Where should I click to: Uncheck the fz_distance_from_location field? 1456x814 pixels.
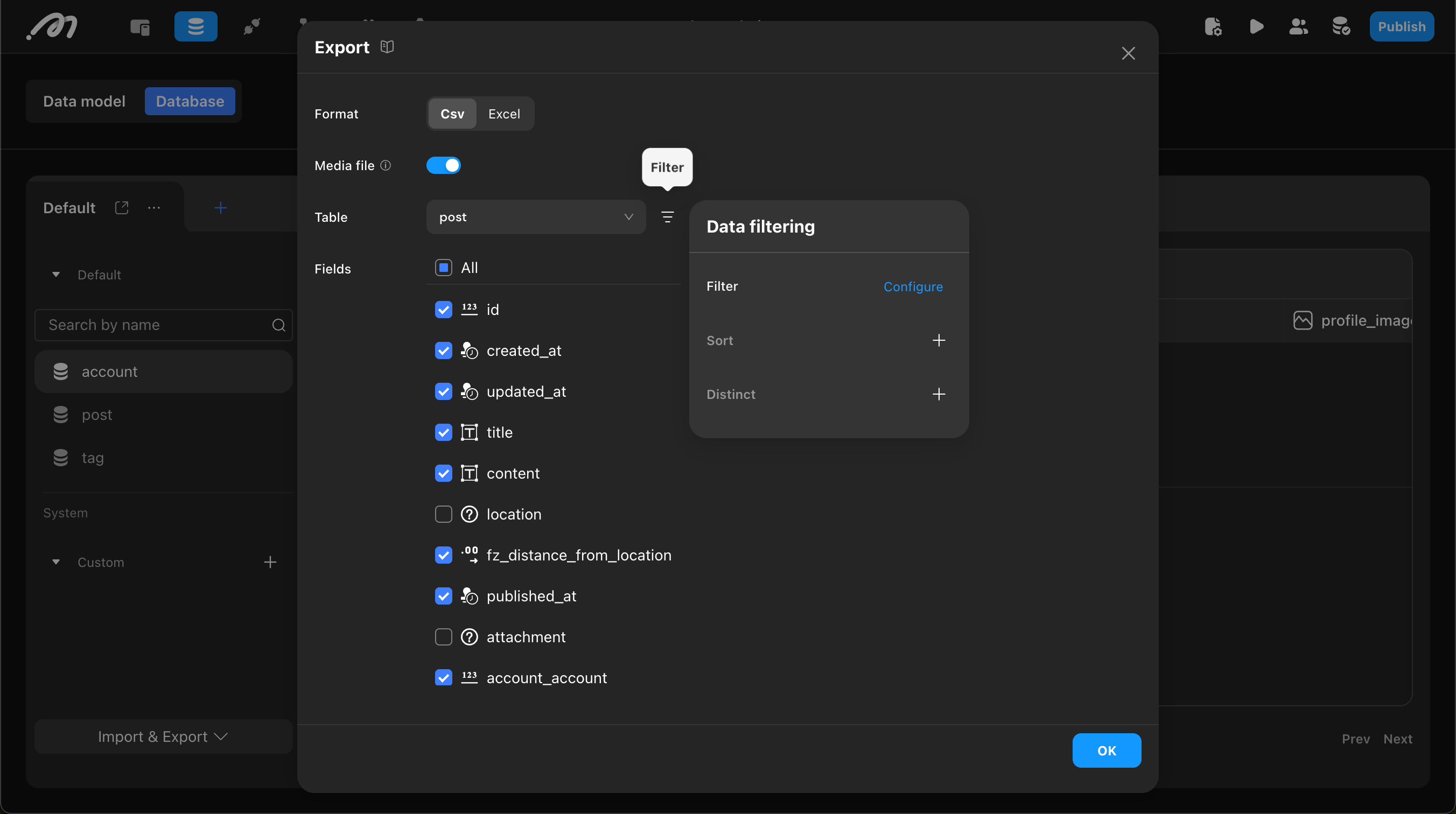444,555
